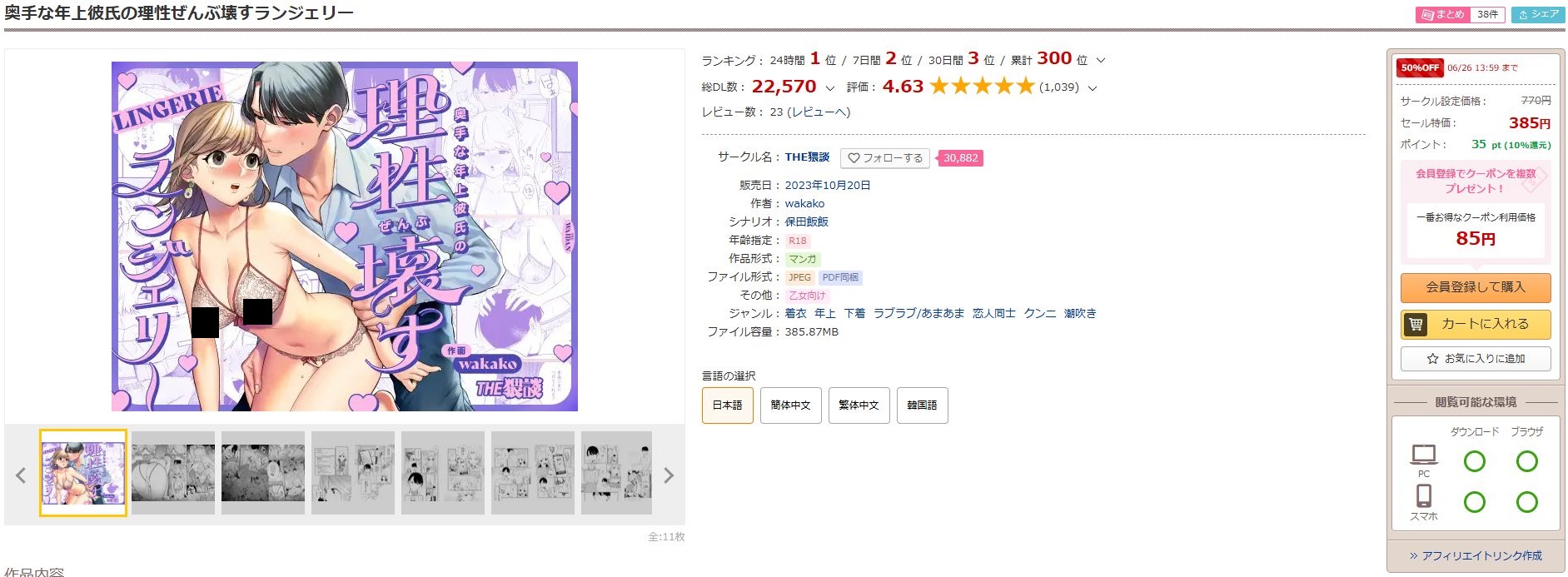Click the まとめ summary icon button

[1442, 14]
